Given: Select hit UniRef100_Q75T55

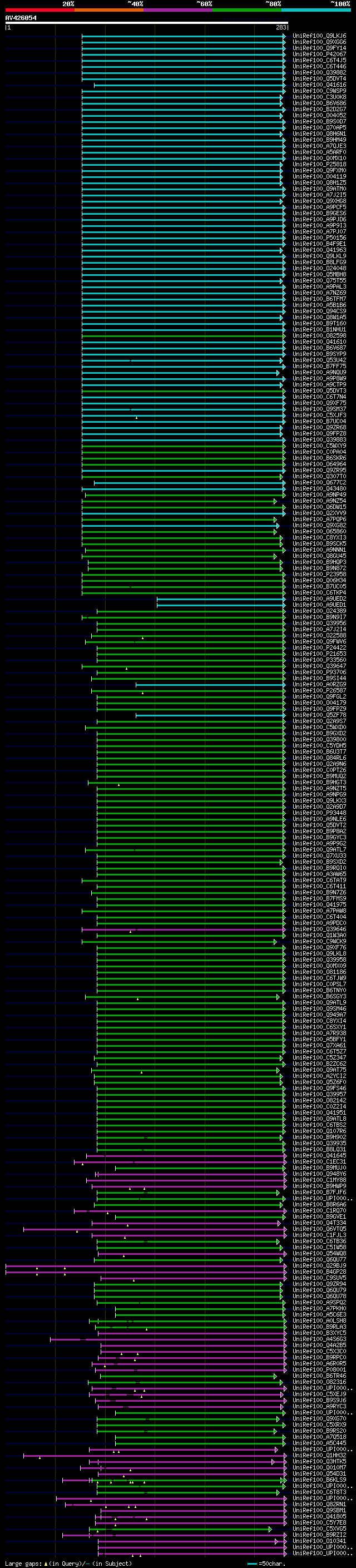Looking at the screenshot, I should tap(319, 280).
